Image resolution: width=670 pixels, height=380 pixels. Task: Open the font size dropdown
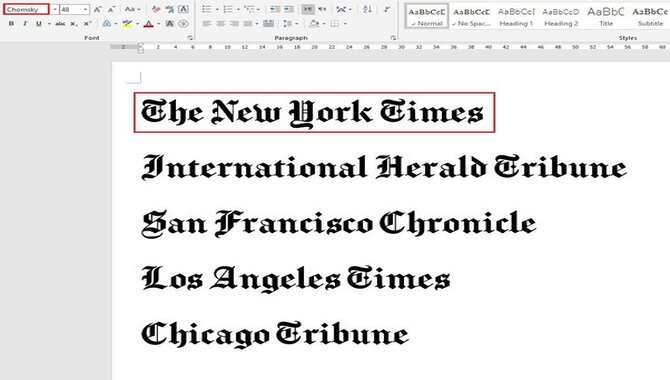point(85,9)
